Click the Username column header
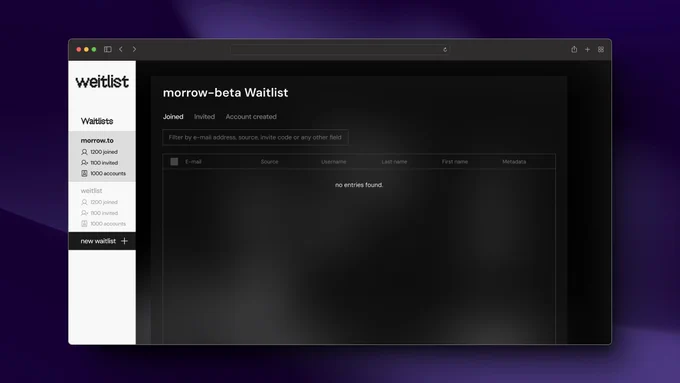 [333, 162]
